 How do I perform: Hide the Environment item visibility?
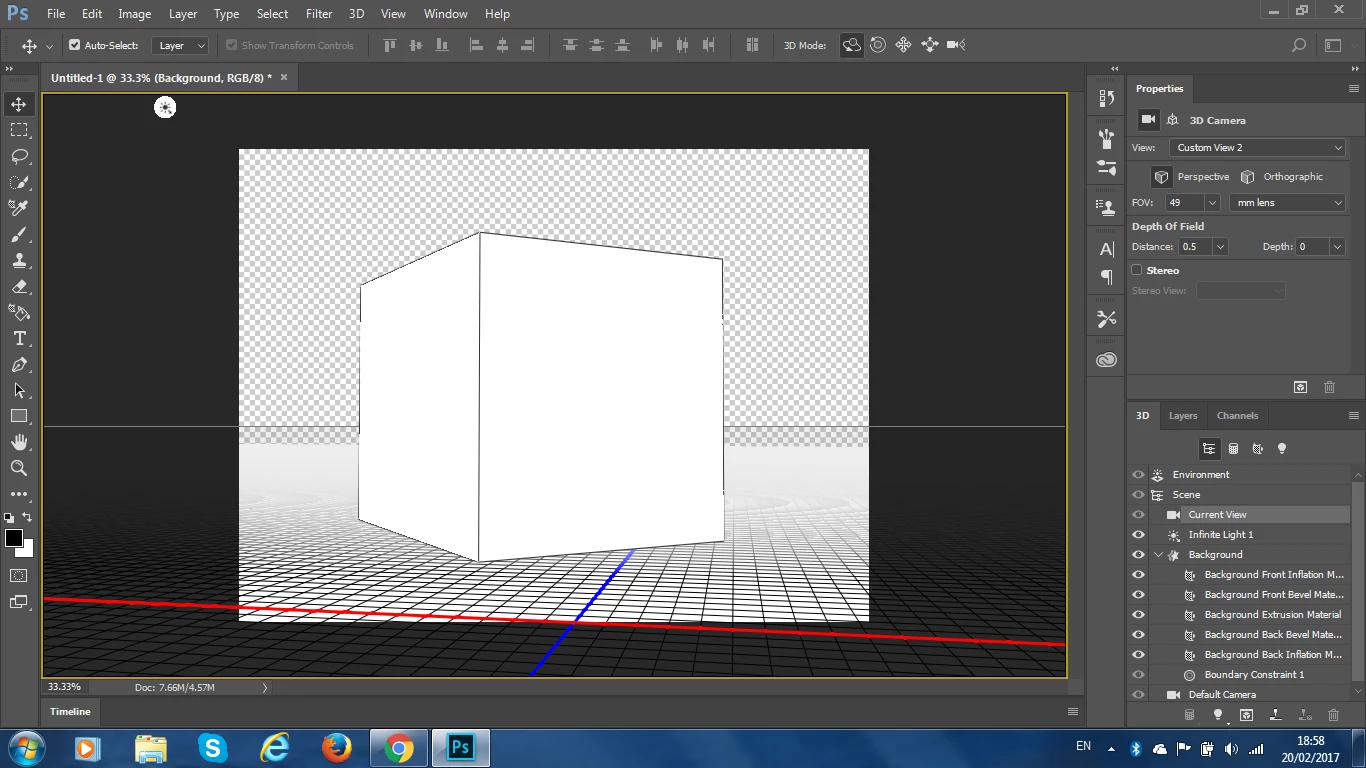click(1138, 475)
